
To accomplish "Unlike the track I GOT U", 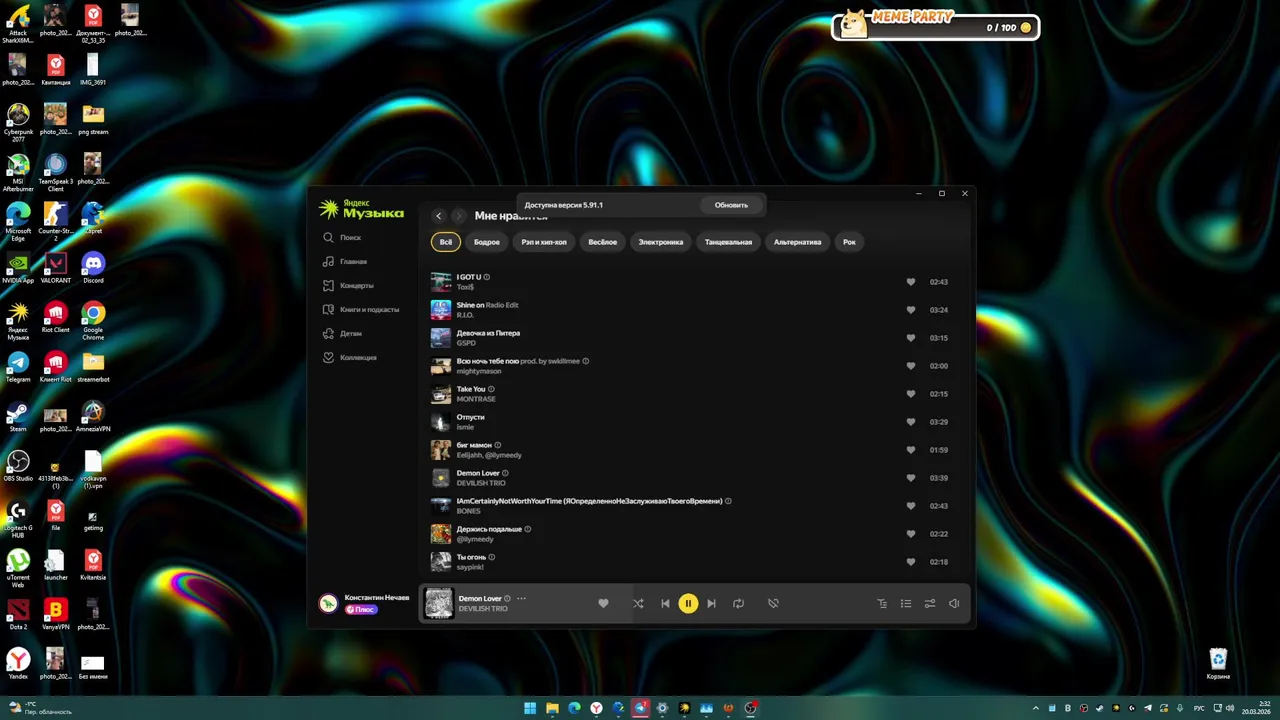I will 911,282.
